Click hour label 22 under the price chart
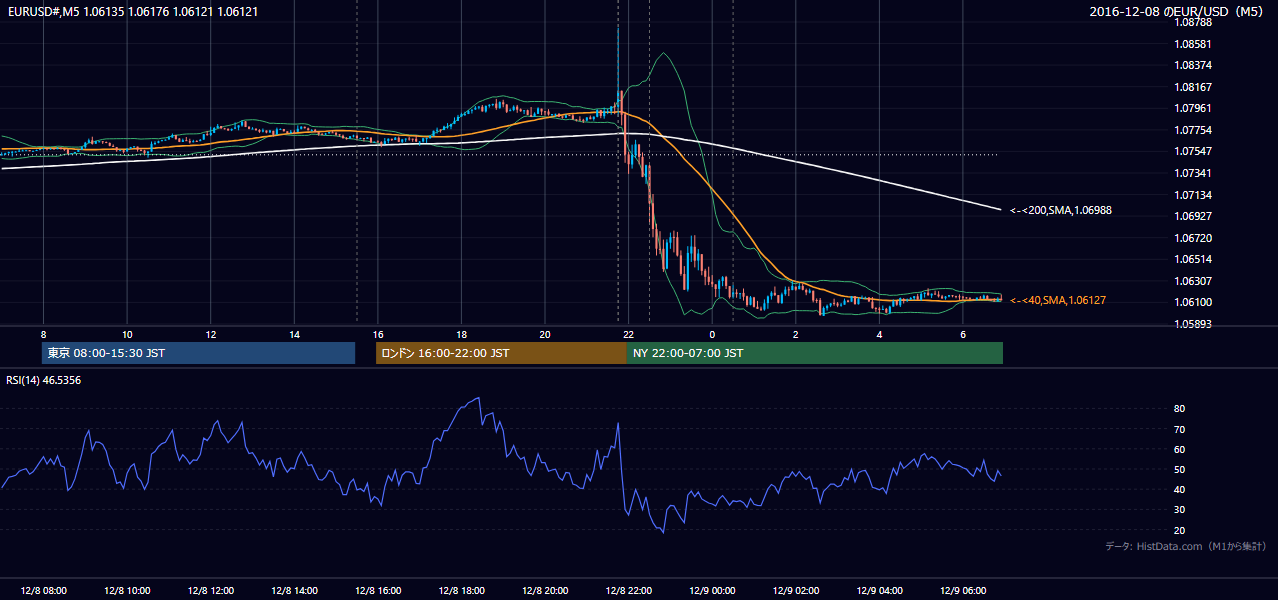Image resolution: width=1278 pixels, height=600 pixels. tap(628, 334)
